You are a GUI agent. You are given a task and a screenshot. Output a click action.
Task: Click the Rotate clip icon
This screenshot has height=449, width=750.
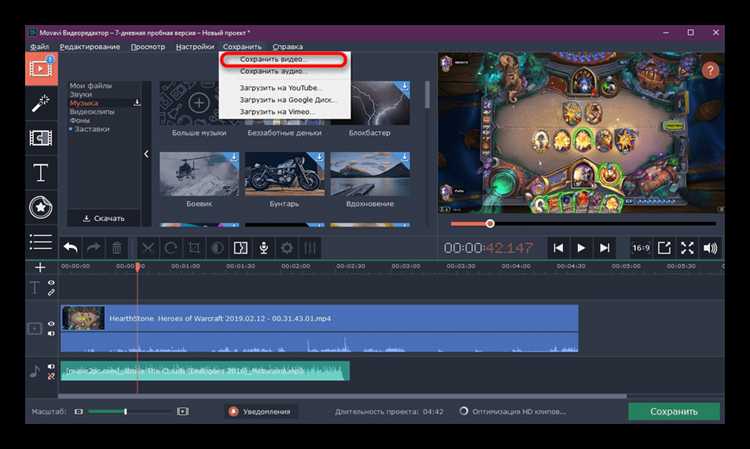pyautogui.click(x=171, y=248)
